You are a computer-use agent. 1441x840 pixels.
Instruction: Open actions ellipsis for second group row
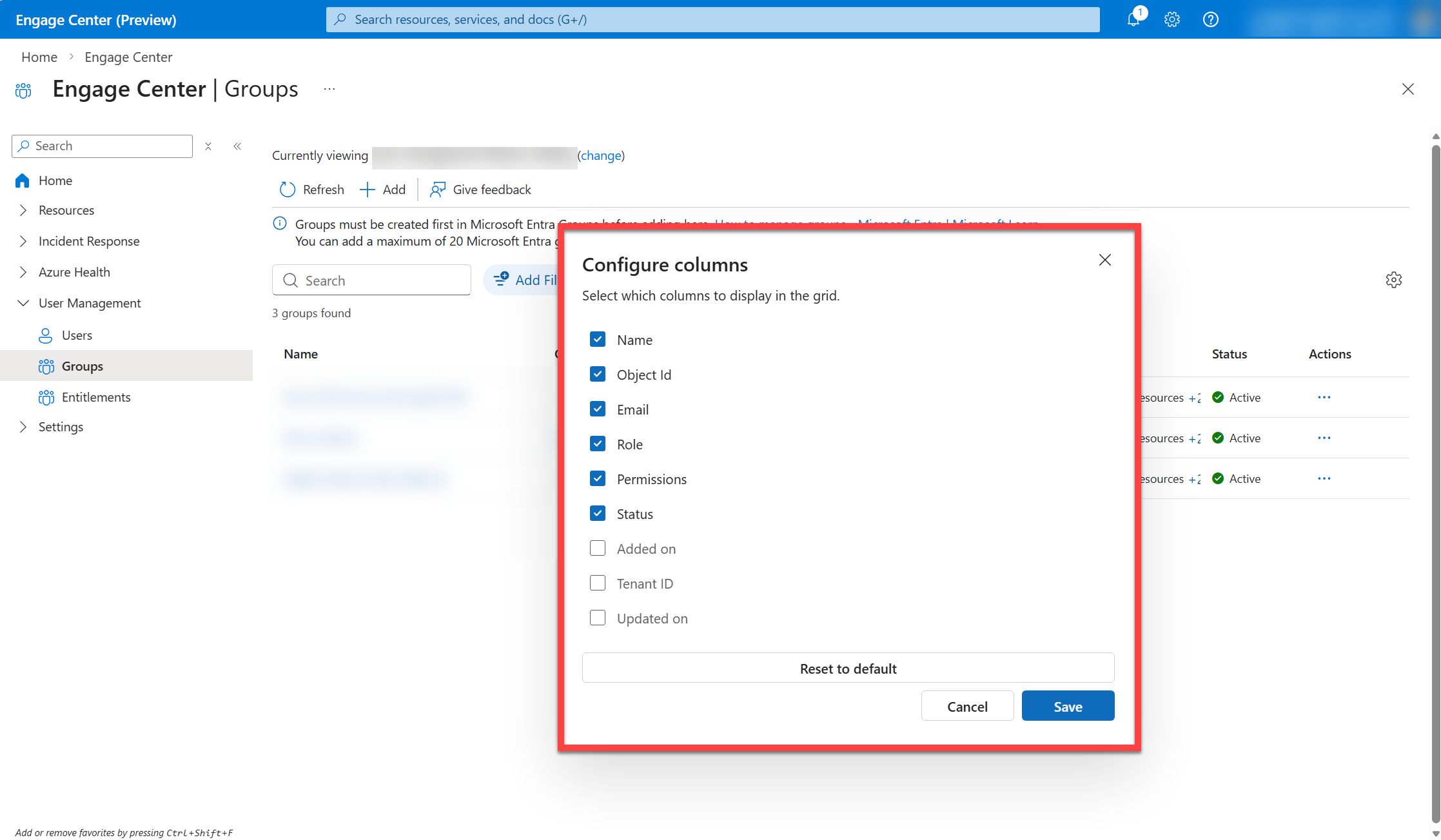coord(1324,438)
